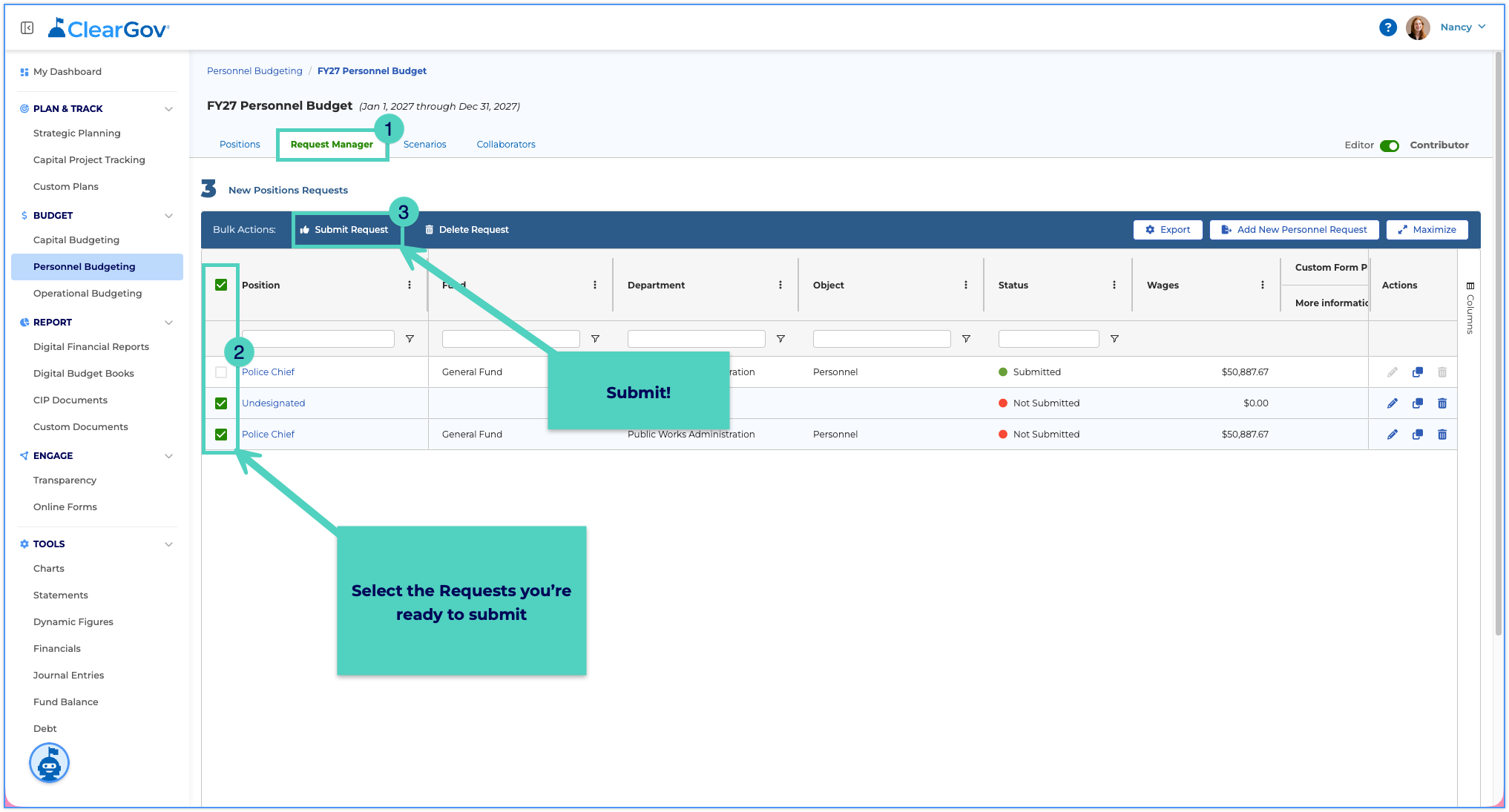Collapse the PLAN & TRACK section
This screenshot has height=812, width=1509.
[168, 109]
